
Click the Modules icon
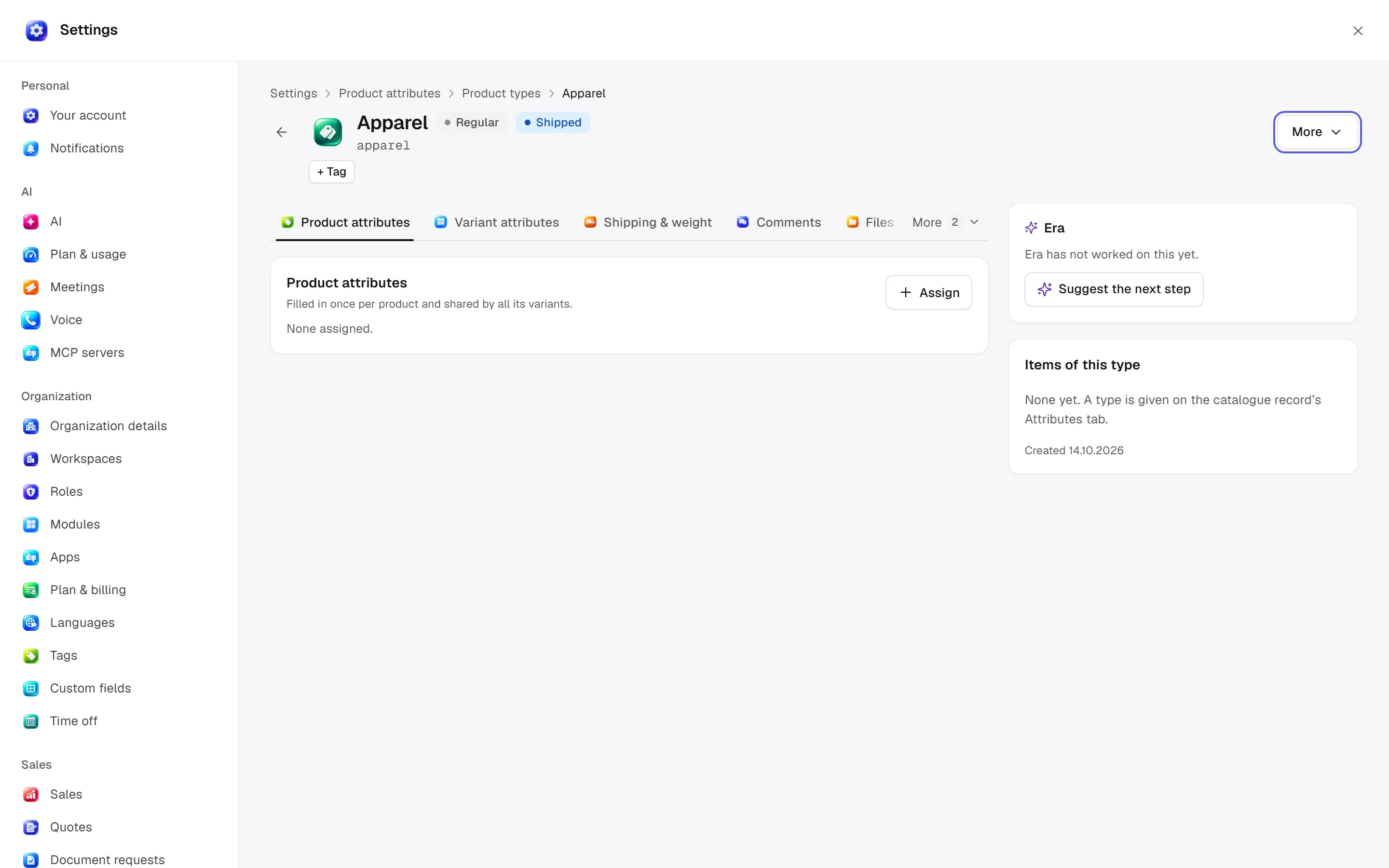31,524
